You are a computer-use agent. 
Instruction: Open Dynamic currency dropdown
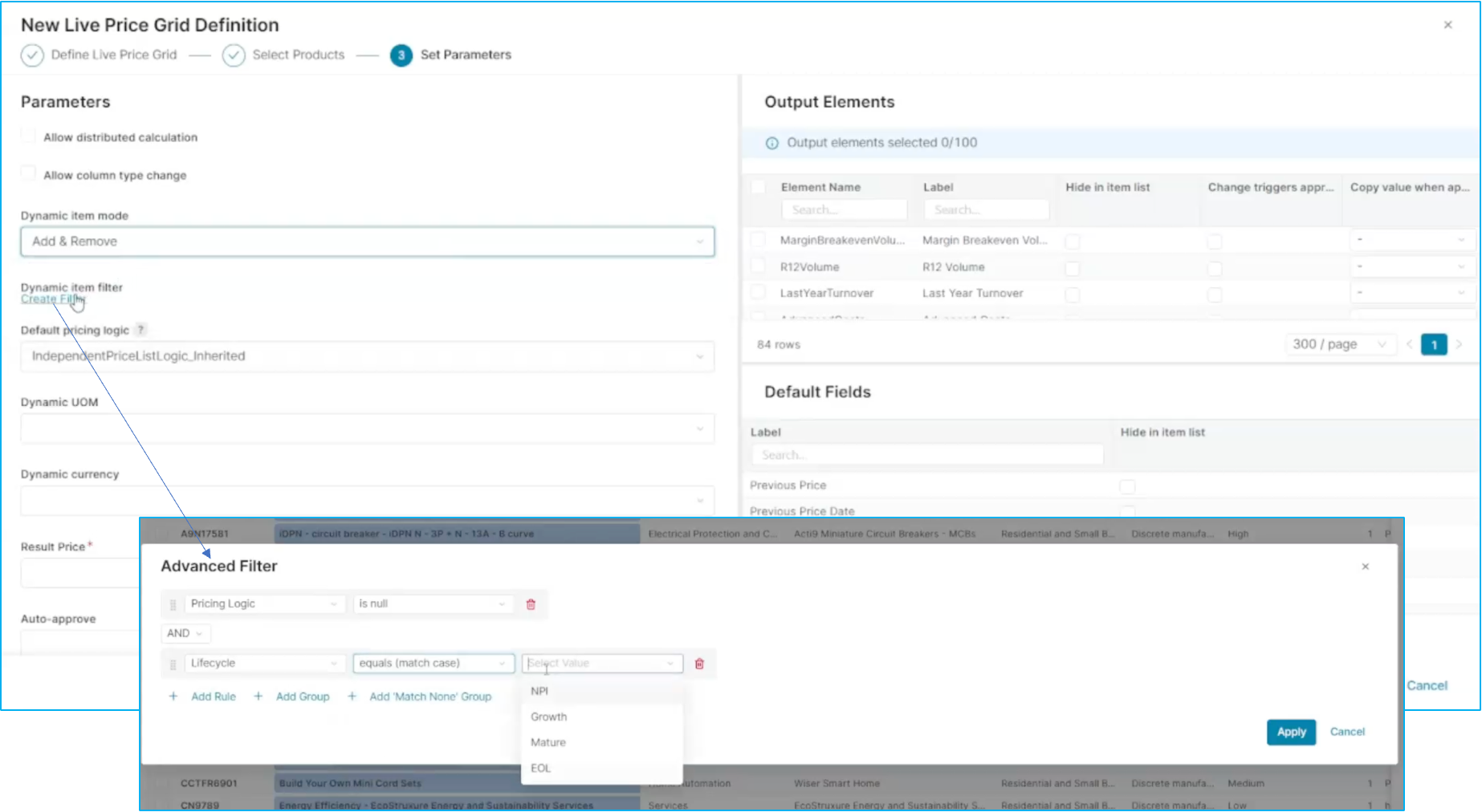click(x=368, y=501)
